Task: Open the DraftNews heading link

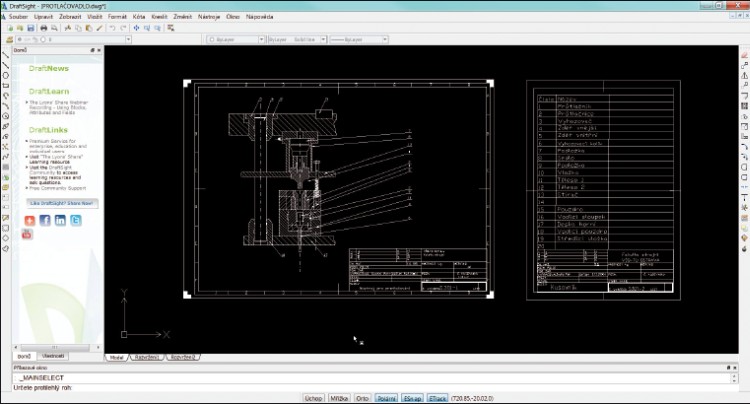Action: pos(48,68)
